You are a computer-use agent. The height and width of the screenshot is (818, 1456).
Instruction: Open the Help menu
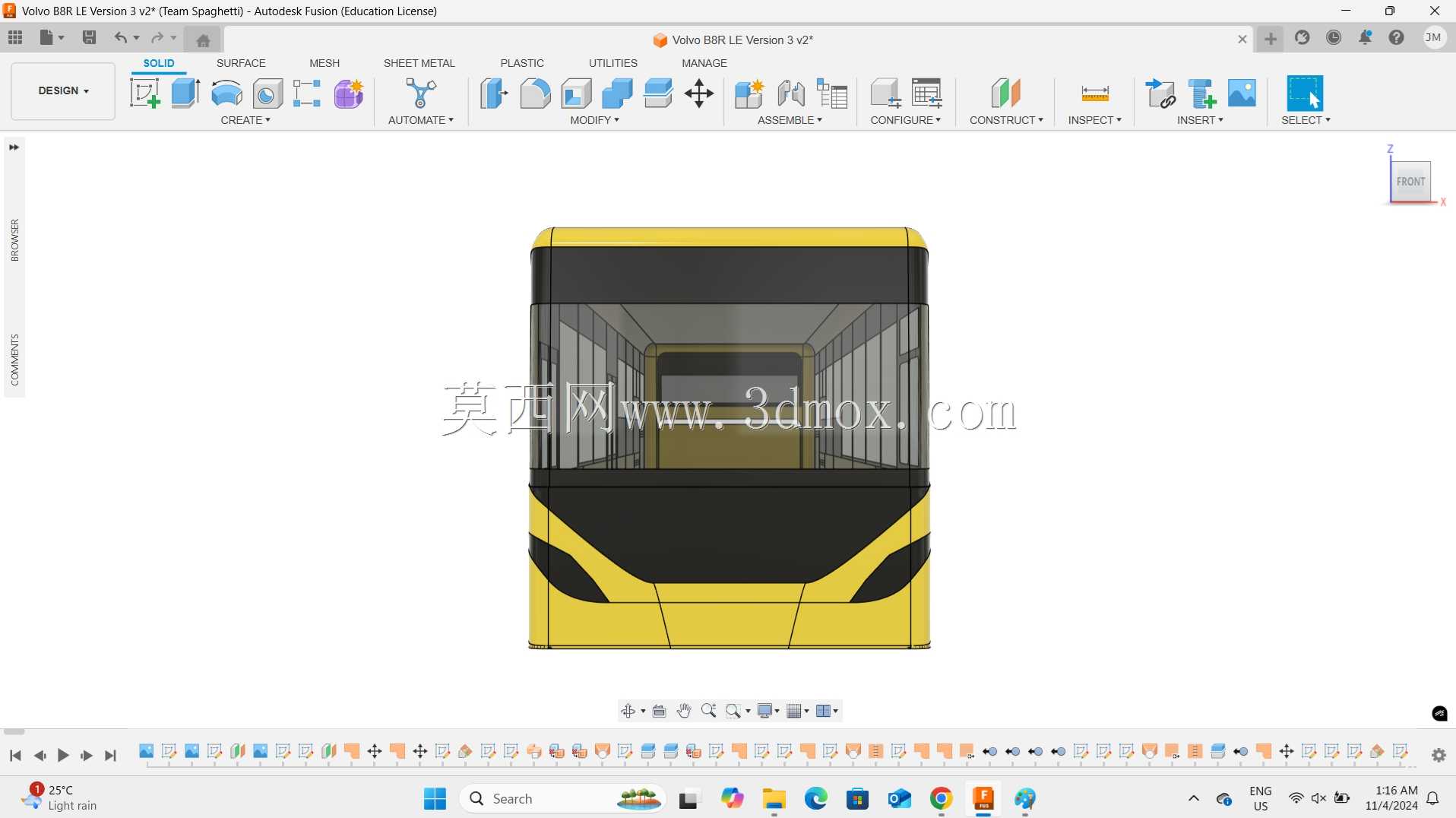[1397, 37]
